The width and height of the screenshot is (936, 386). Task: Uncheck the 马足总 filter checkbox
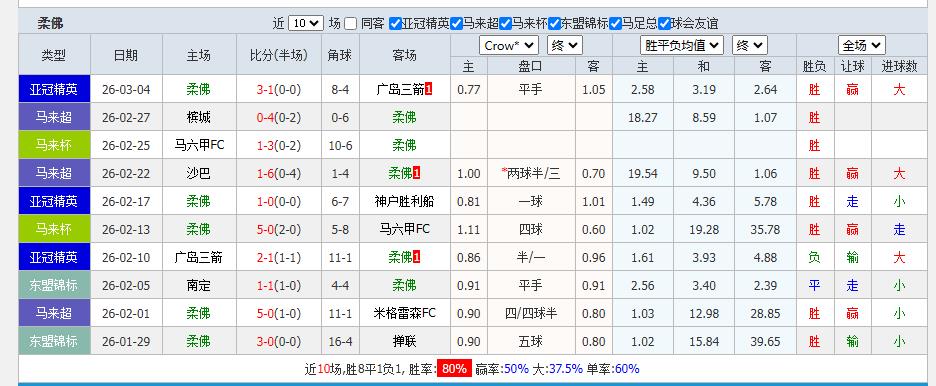point(615,23)
